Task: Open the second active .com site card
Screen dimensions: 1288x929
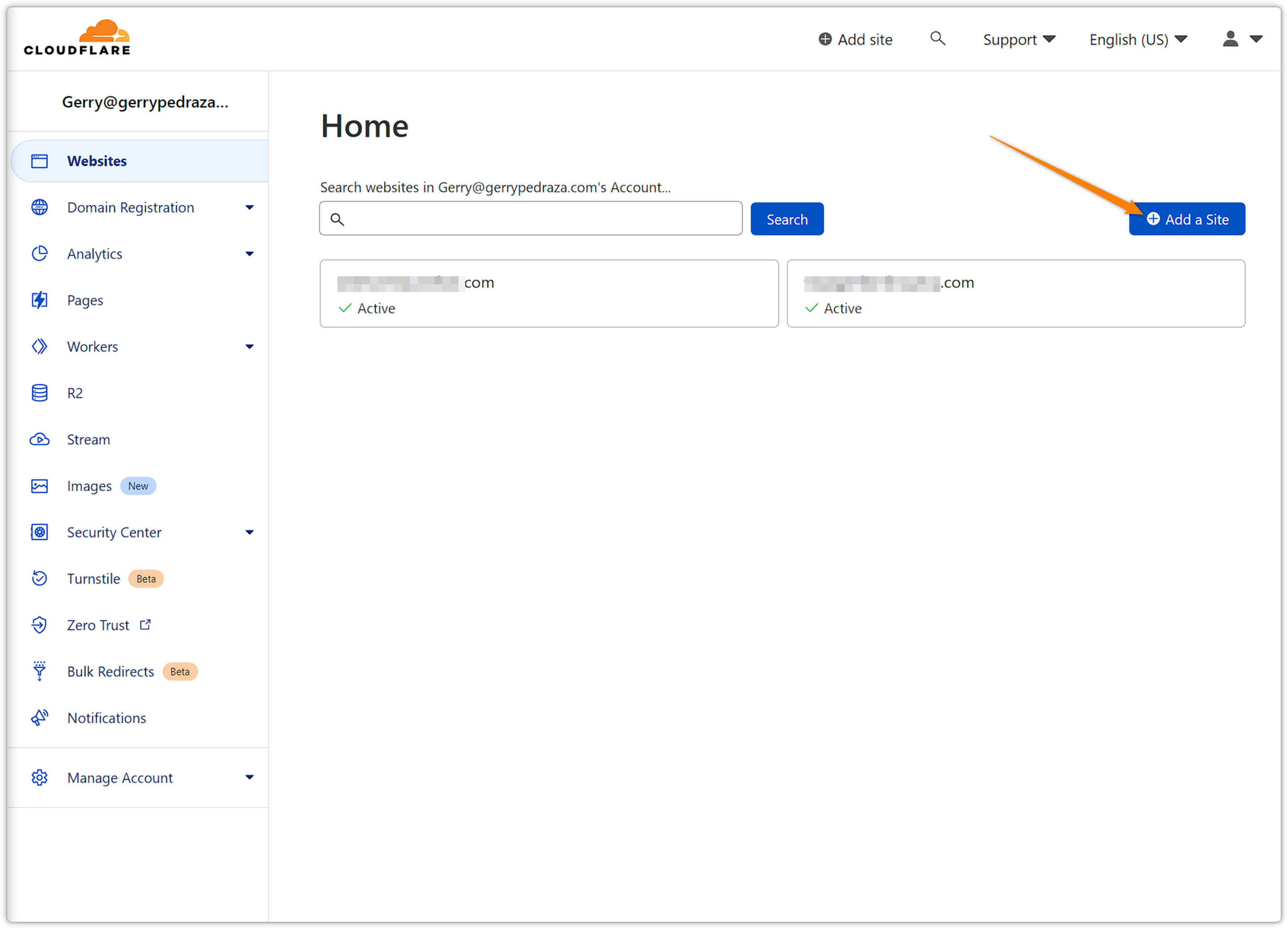Action: pyautogui.click(x=1016, y=294)
